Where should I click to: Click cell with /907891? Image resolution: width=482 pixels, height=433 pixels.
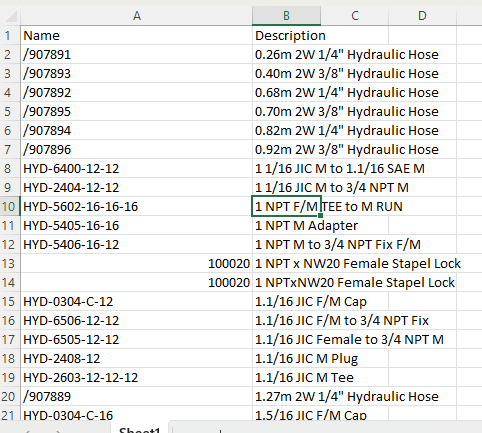coord(137,55)
